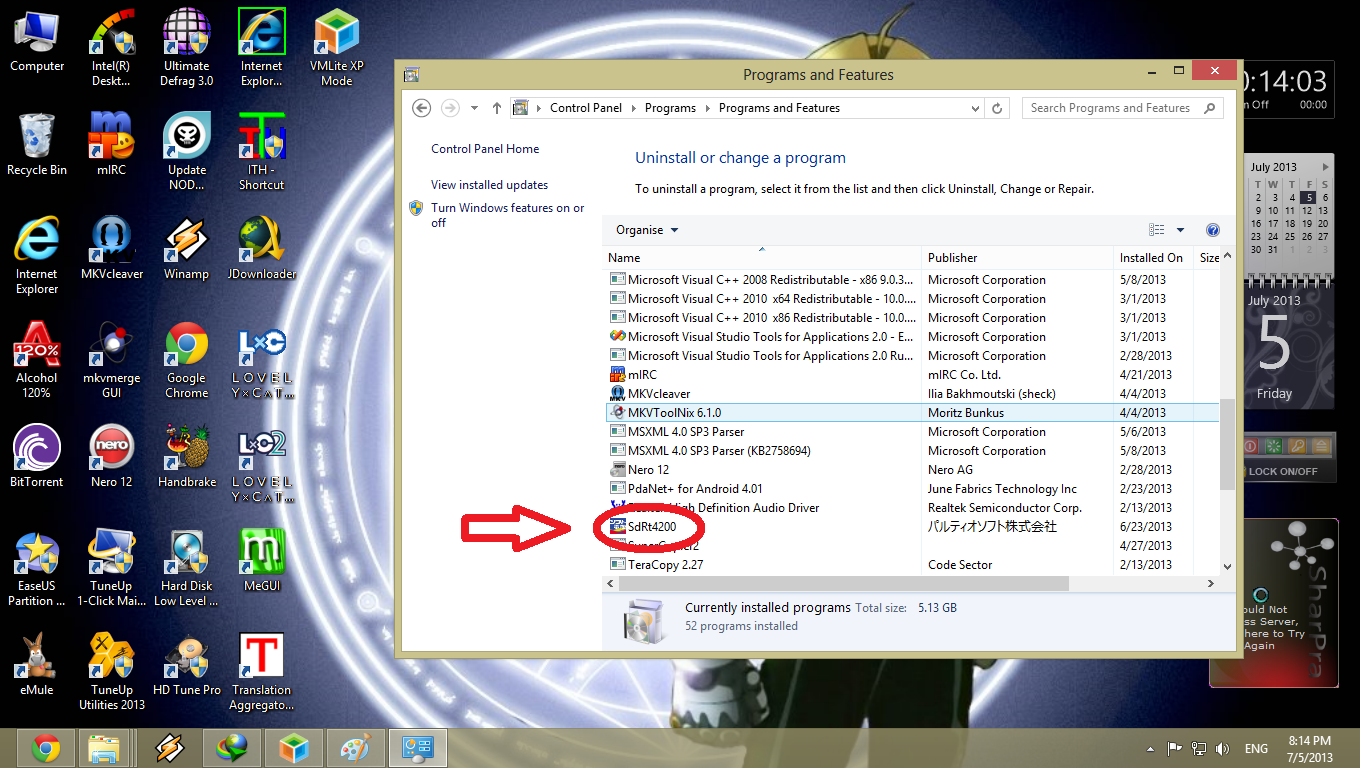Select the Recycle Bin icon
The width and height of the screenshot is (1360, 768).
tap(37, 145)
